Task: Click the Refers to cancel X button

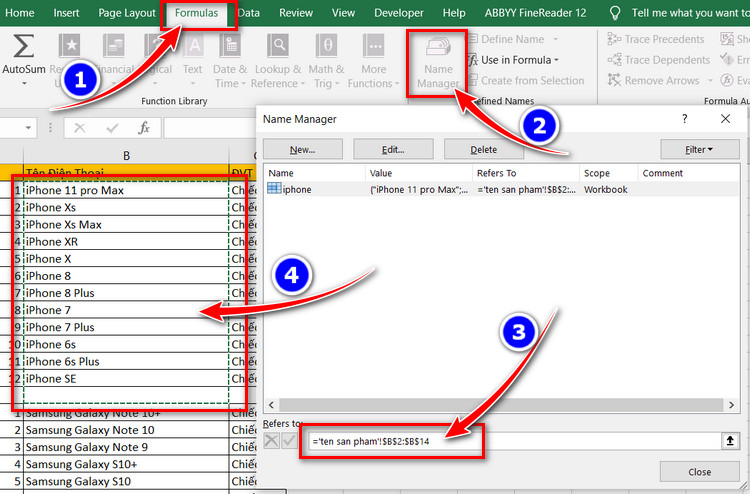Action: pos(271,441)
